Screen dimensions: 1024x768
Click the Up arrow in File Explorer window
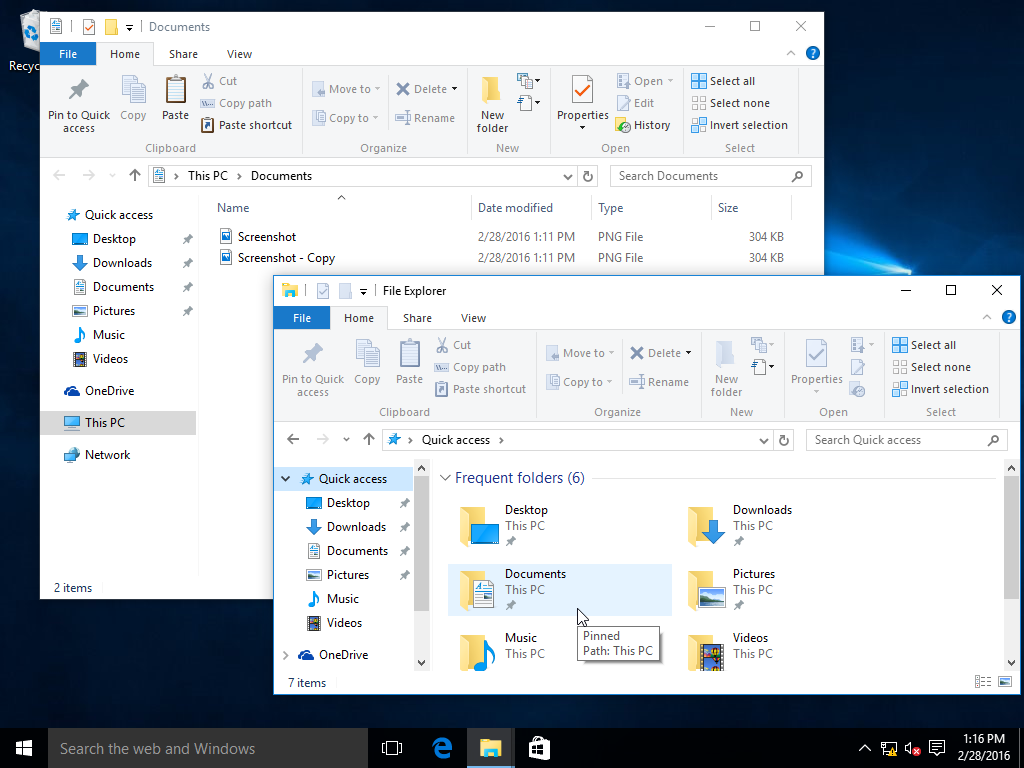(x=369, y=440)
